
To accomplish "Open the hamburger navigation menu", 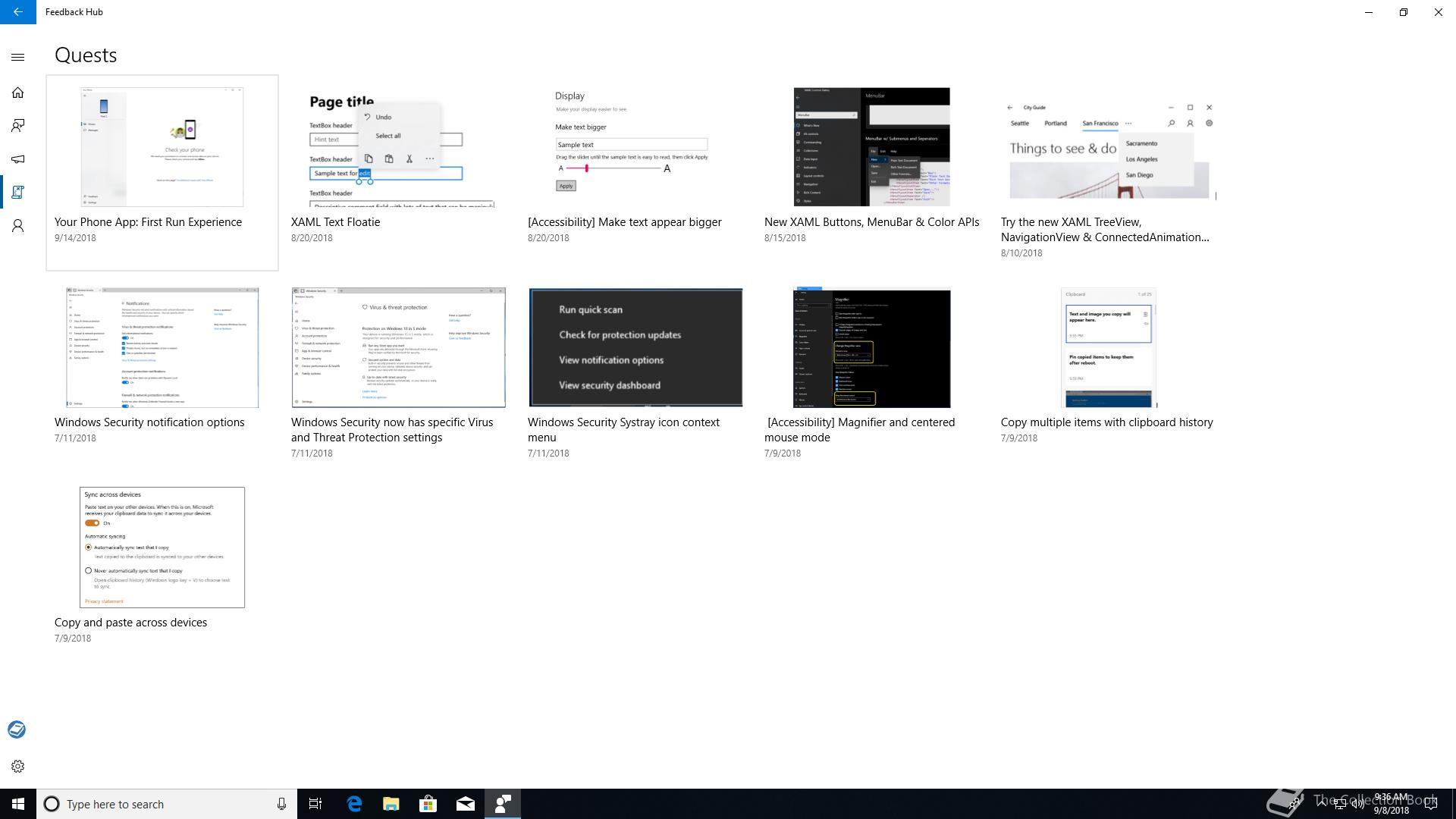I will coord(18,57).
